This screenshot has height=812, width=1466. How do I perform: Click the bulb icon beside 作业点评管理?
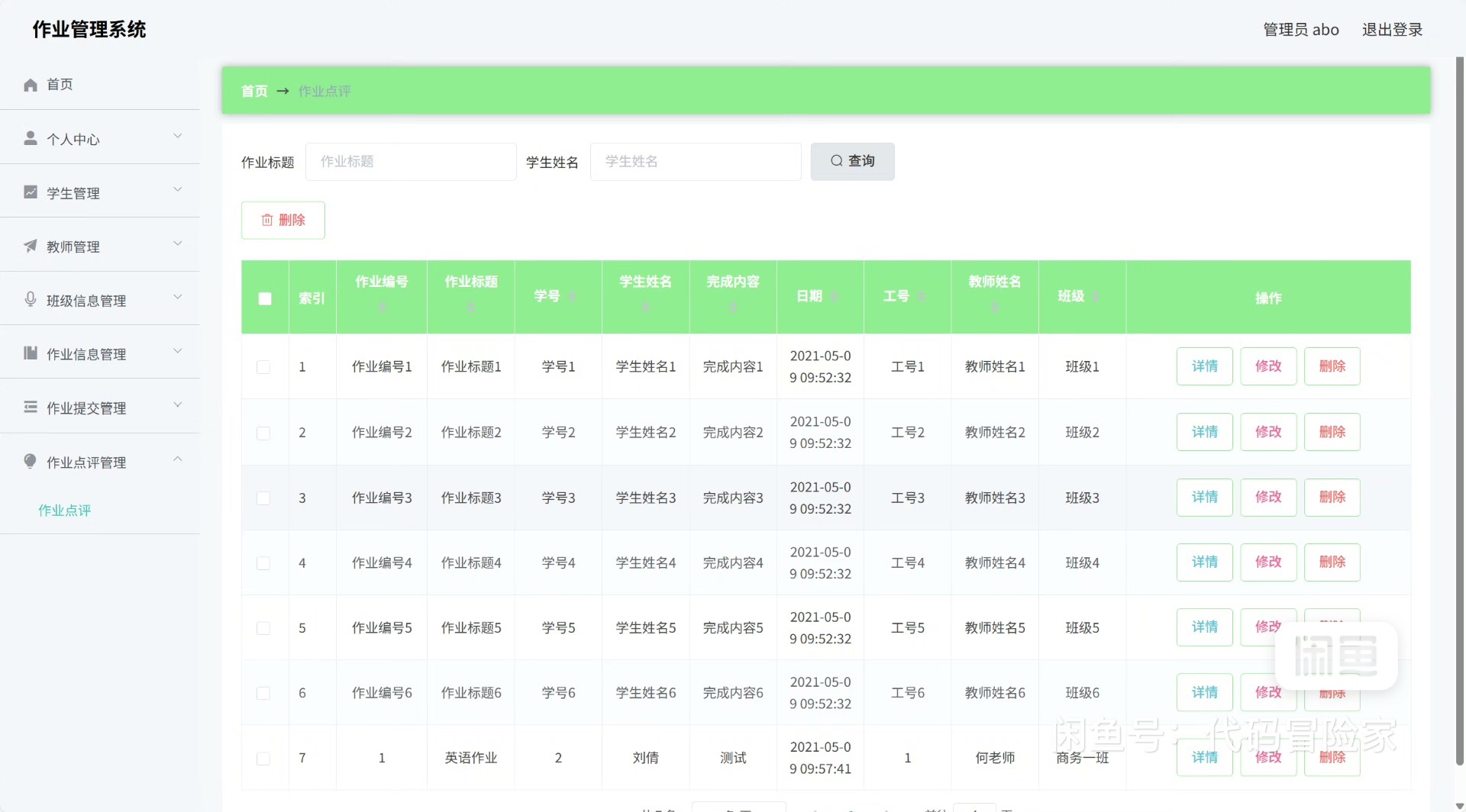(31, 461)
